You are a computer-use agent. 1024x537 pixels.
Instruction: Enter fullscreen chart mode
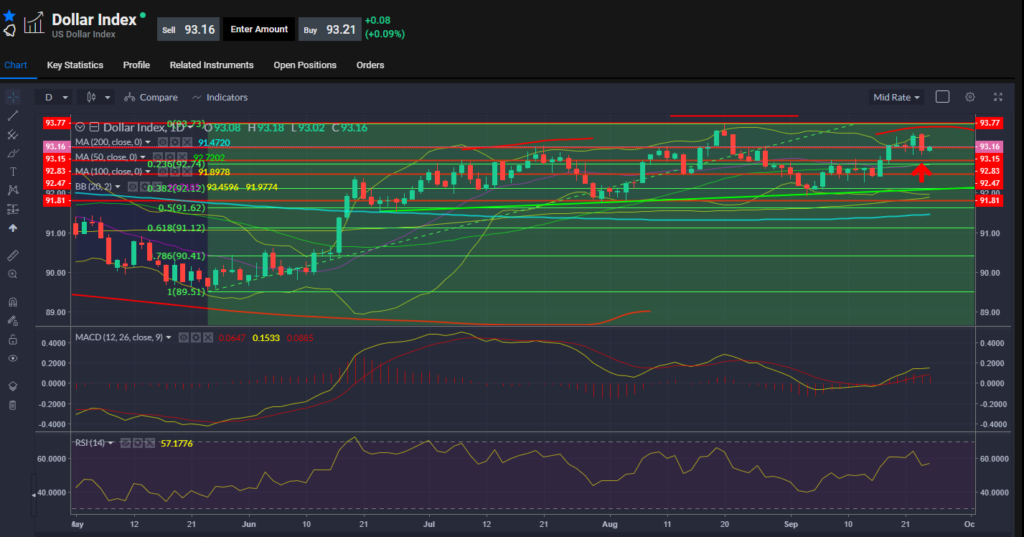(x=998, y=97)
